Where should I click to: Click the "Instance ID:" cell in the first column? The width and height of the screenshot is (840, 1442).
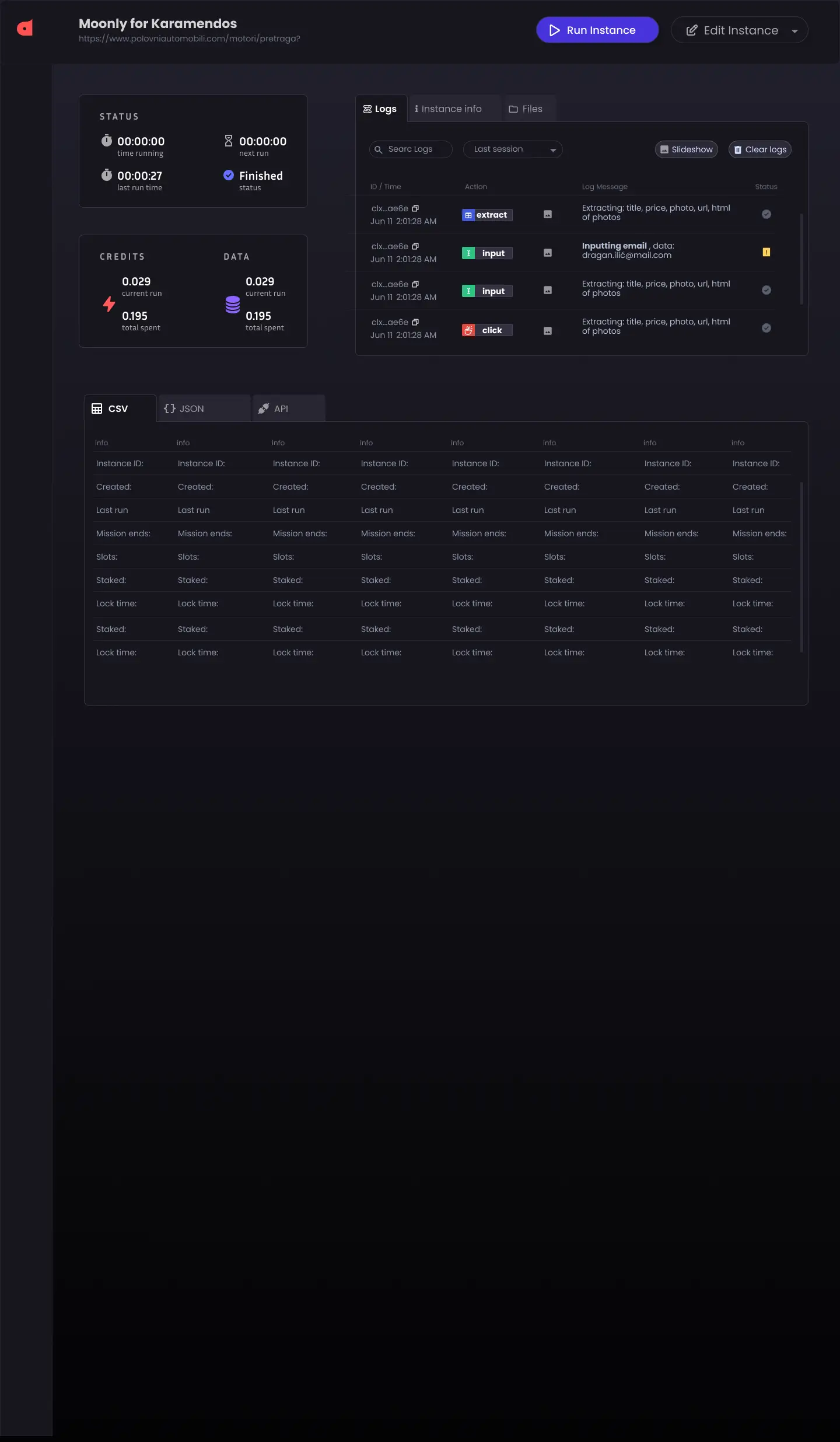[120, 463]
